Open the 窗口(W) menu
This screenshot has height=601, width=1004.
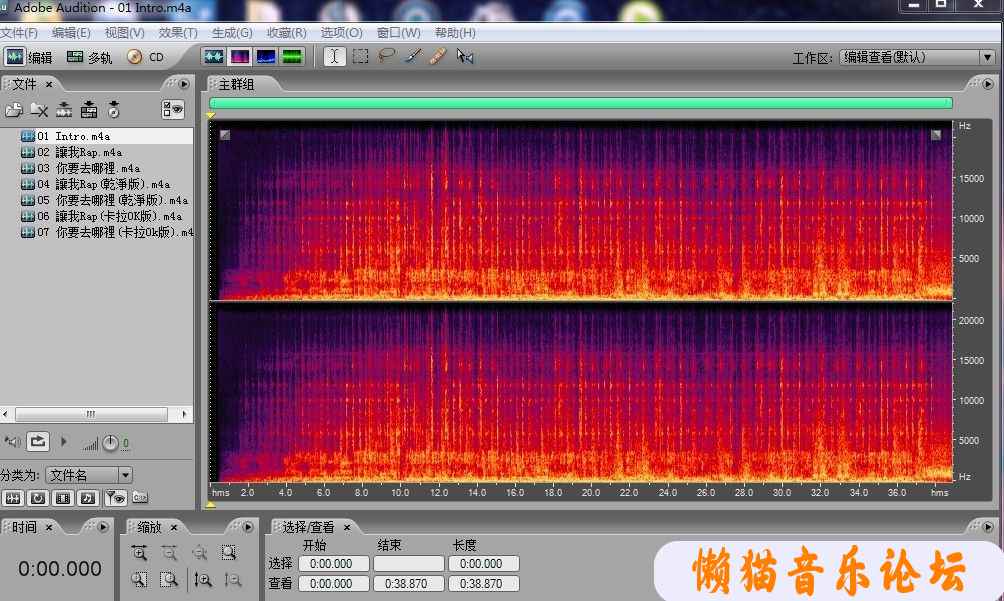[x=398, y=33]
